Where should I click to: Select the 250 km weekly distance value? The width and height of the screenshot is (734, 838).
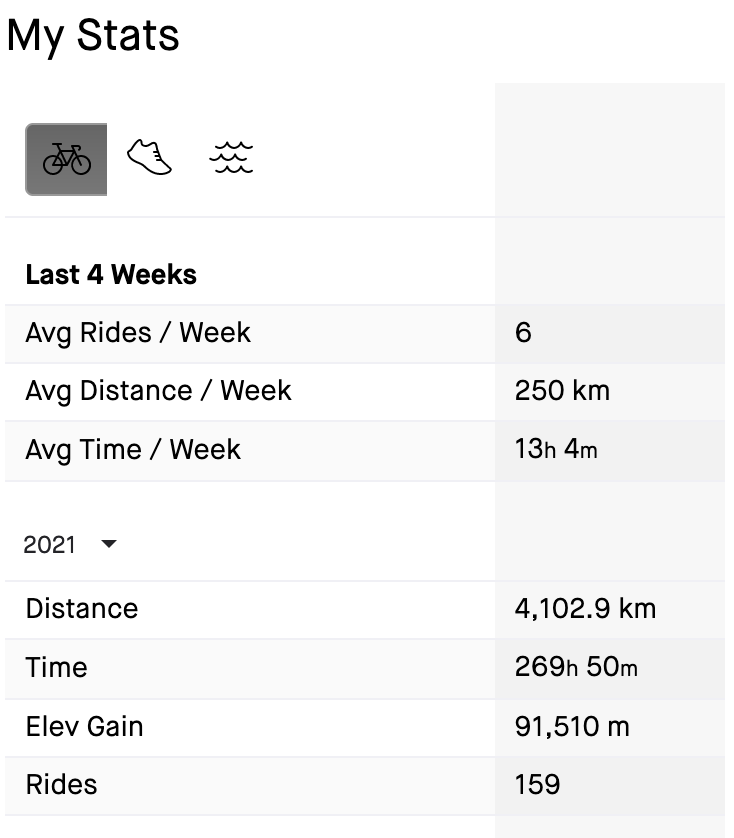pos(562,391)
